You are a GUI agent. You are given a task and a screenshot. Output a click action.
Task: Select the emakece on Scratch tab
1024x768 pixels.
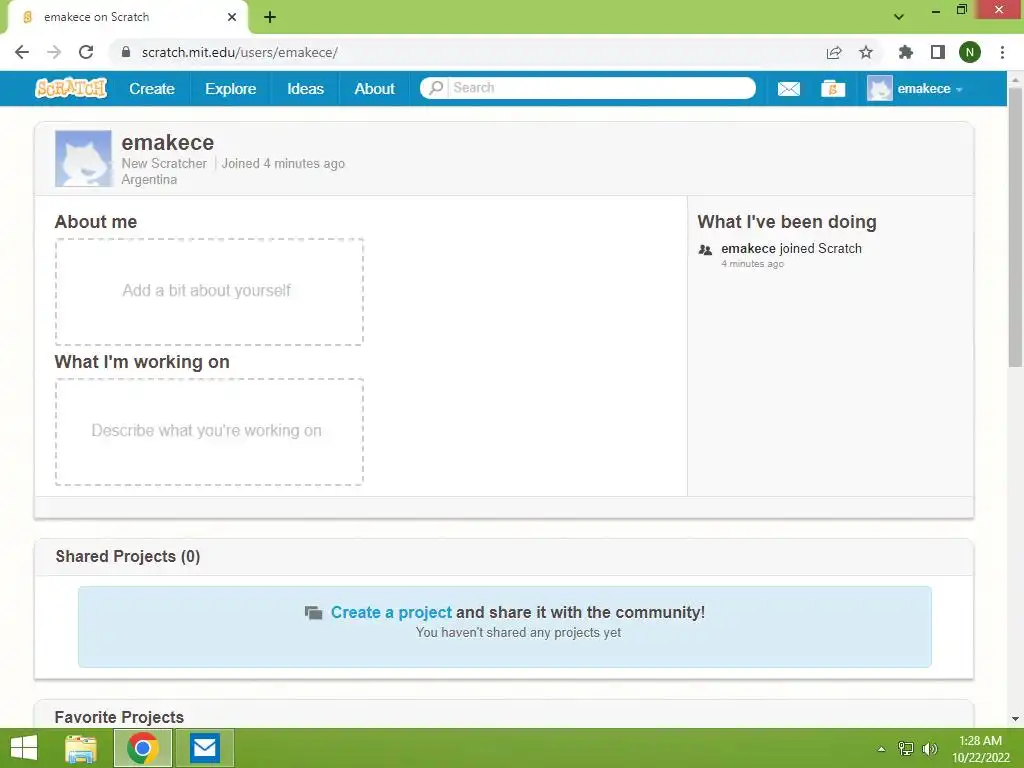tap(127, 17)
